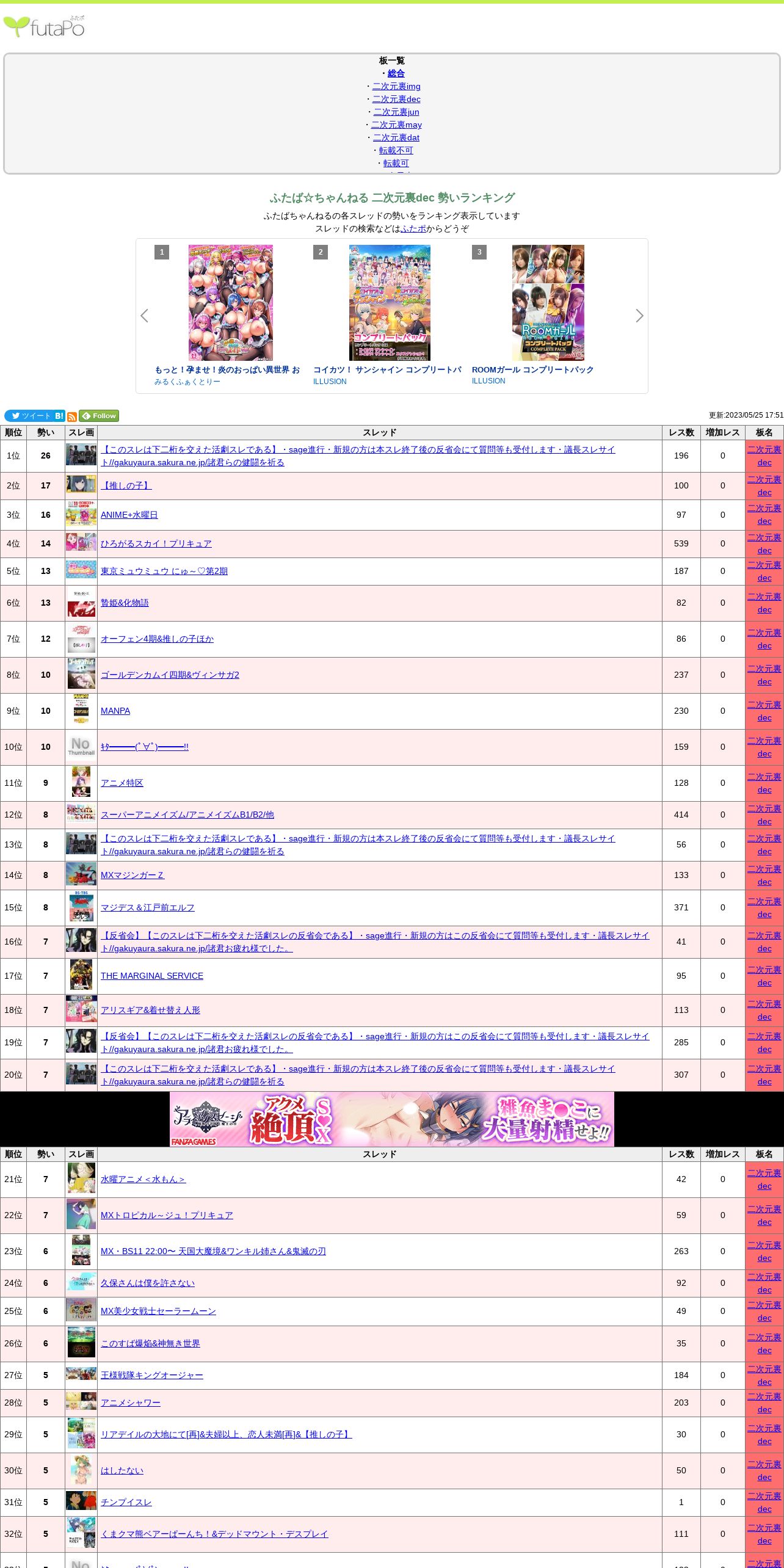
Task: Open 天国大魔境&ワンキル姉さん&鬼滅の刃 thread
Action: [213, 1251]
